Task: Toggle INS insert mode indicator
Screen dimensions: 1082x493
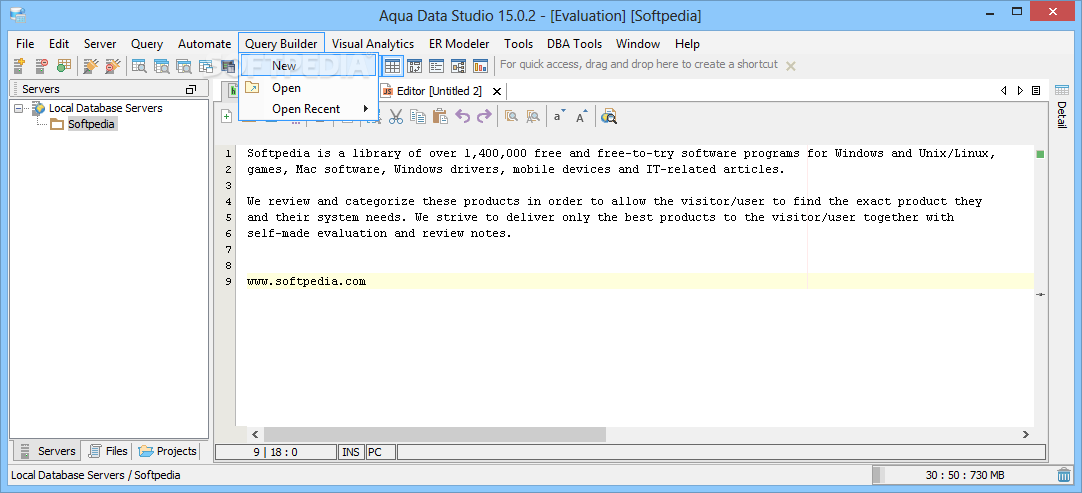Action: pyautogui.click(x=351, y=452)
